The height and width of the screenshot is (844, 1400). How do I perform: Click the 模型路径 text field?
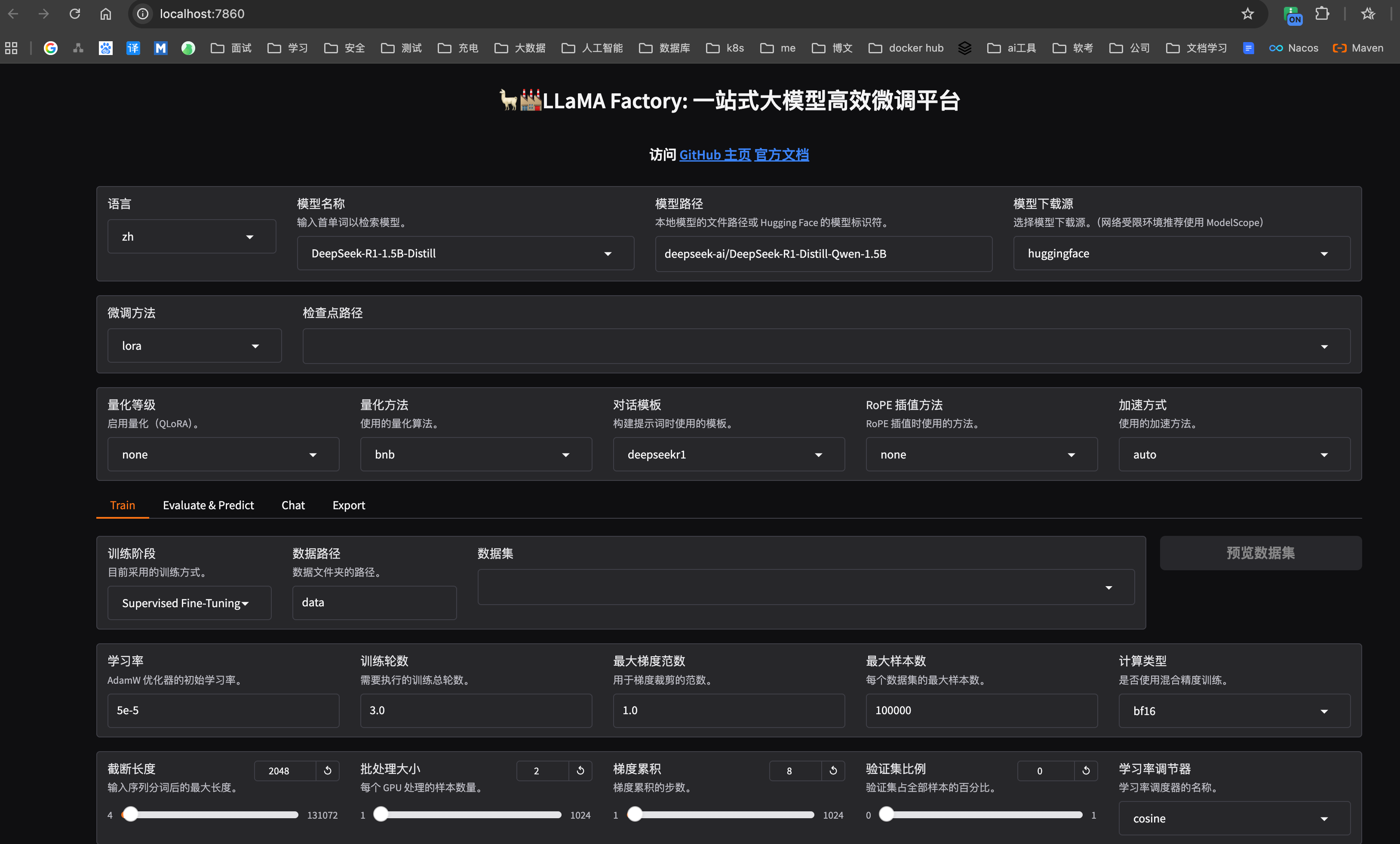coord(823,254)
